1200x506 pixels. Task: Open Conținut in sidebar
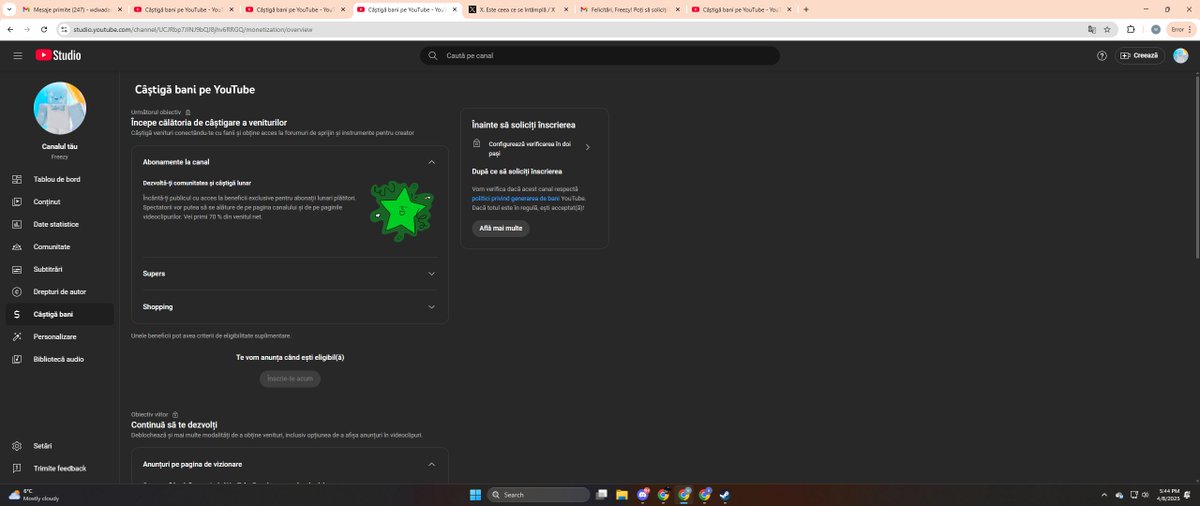coord(60,202)
